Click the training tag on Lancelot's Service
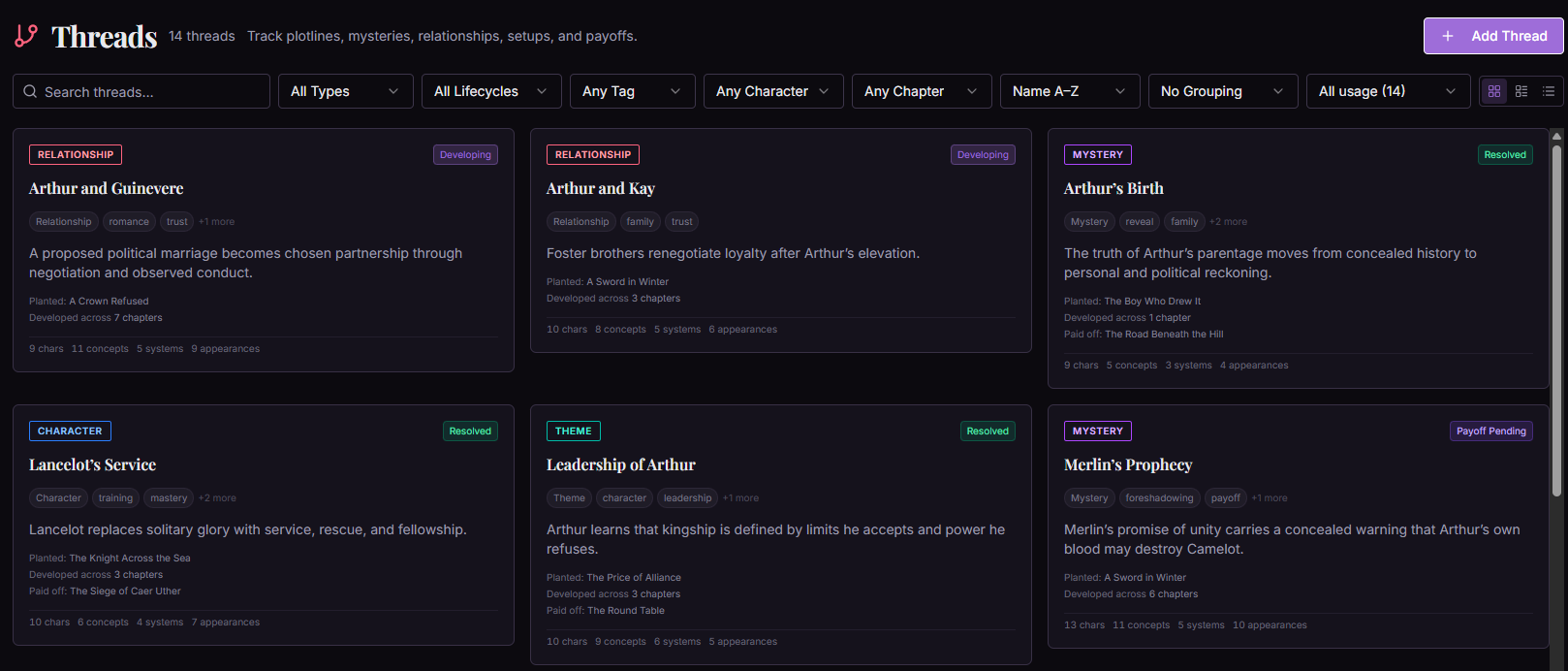1568x671 pixels. tap(115, 498)
